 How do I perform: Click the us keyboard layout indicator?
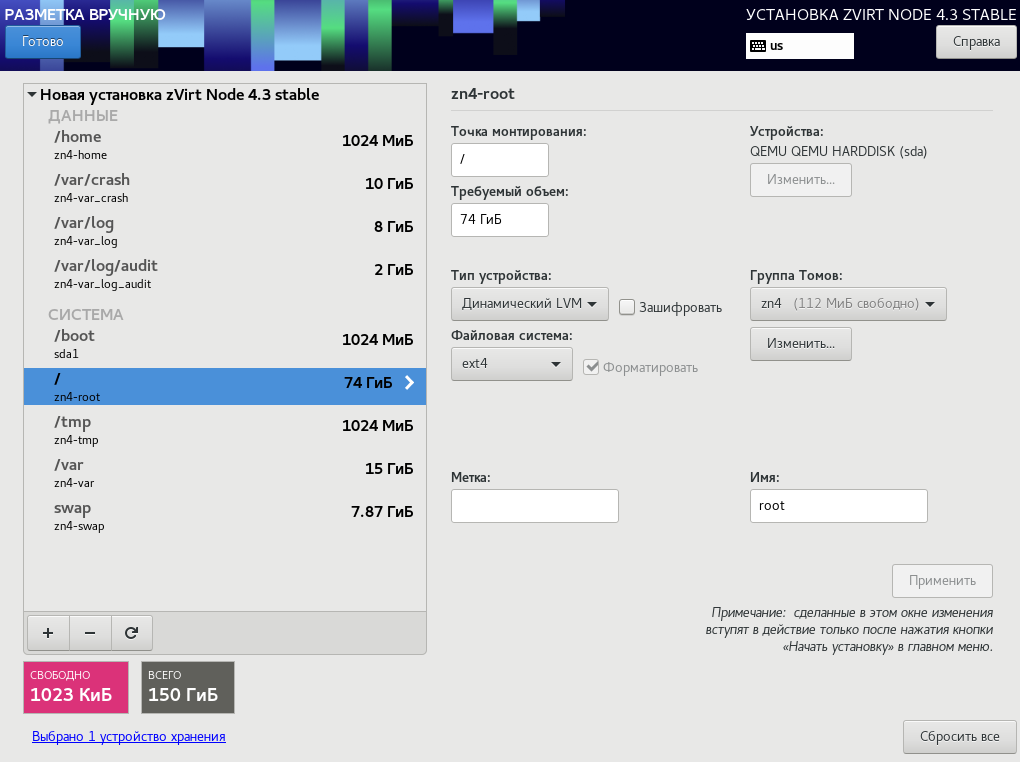[x=799, y=46]
